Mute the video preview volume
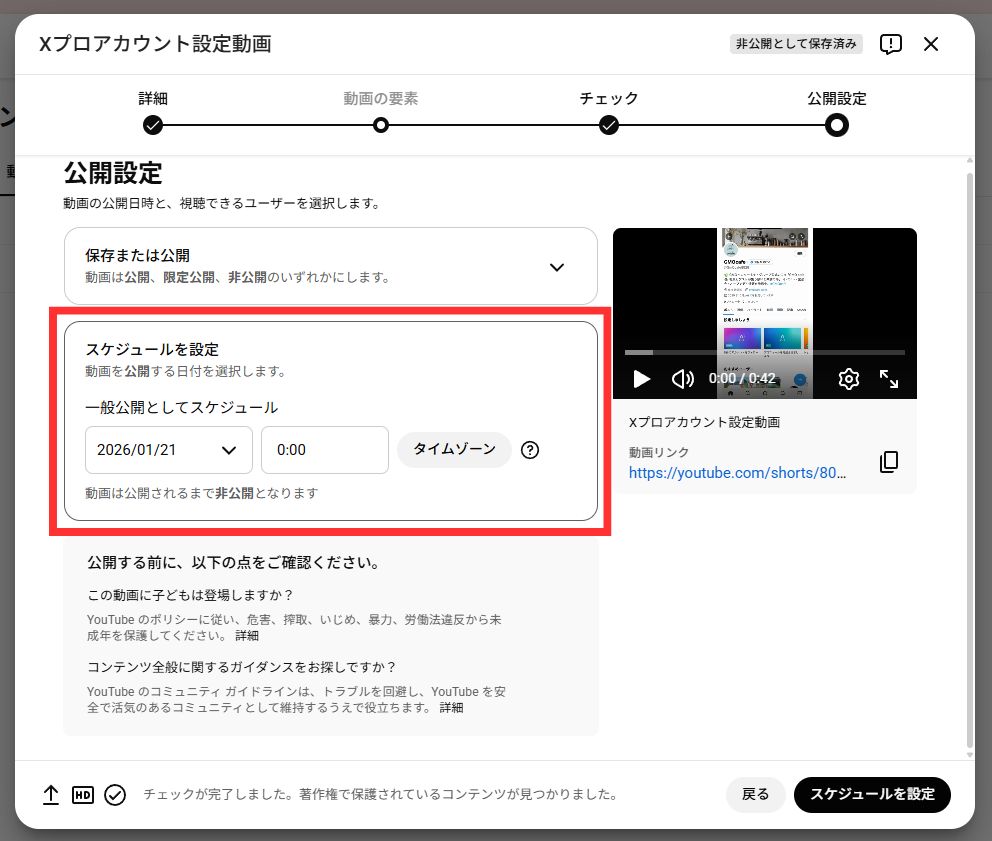992x841 pixels. [x=683, y=379]
